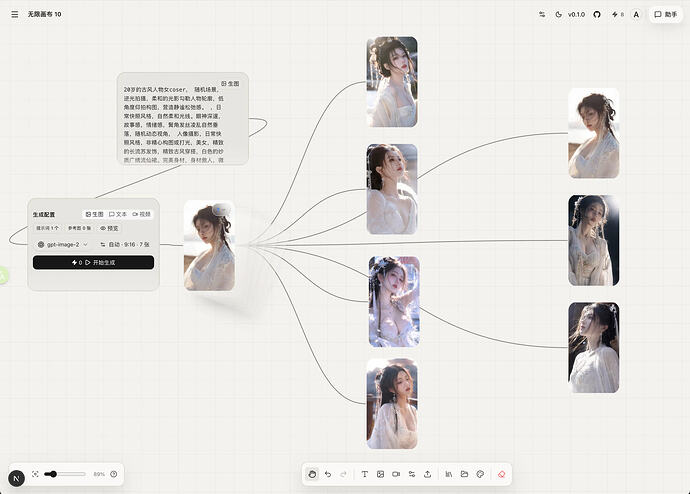Click the 89% zoom percentage
The width and height of the screenshot is (690, 494).
99,474
